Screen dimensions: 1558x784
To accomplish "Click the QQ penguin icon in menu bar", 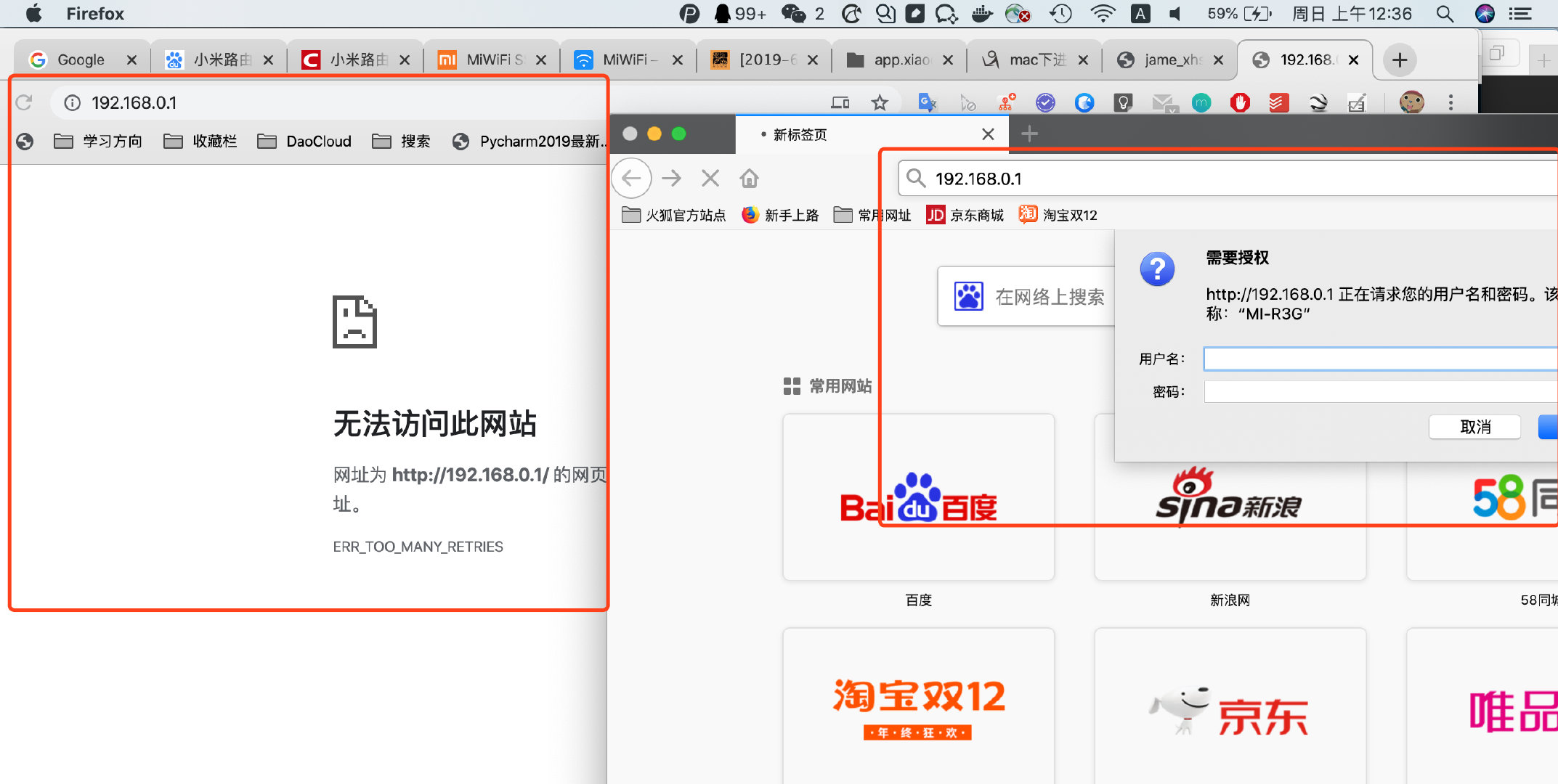I will 722,13.
